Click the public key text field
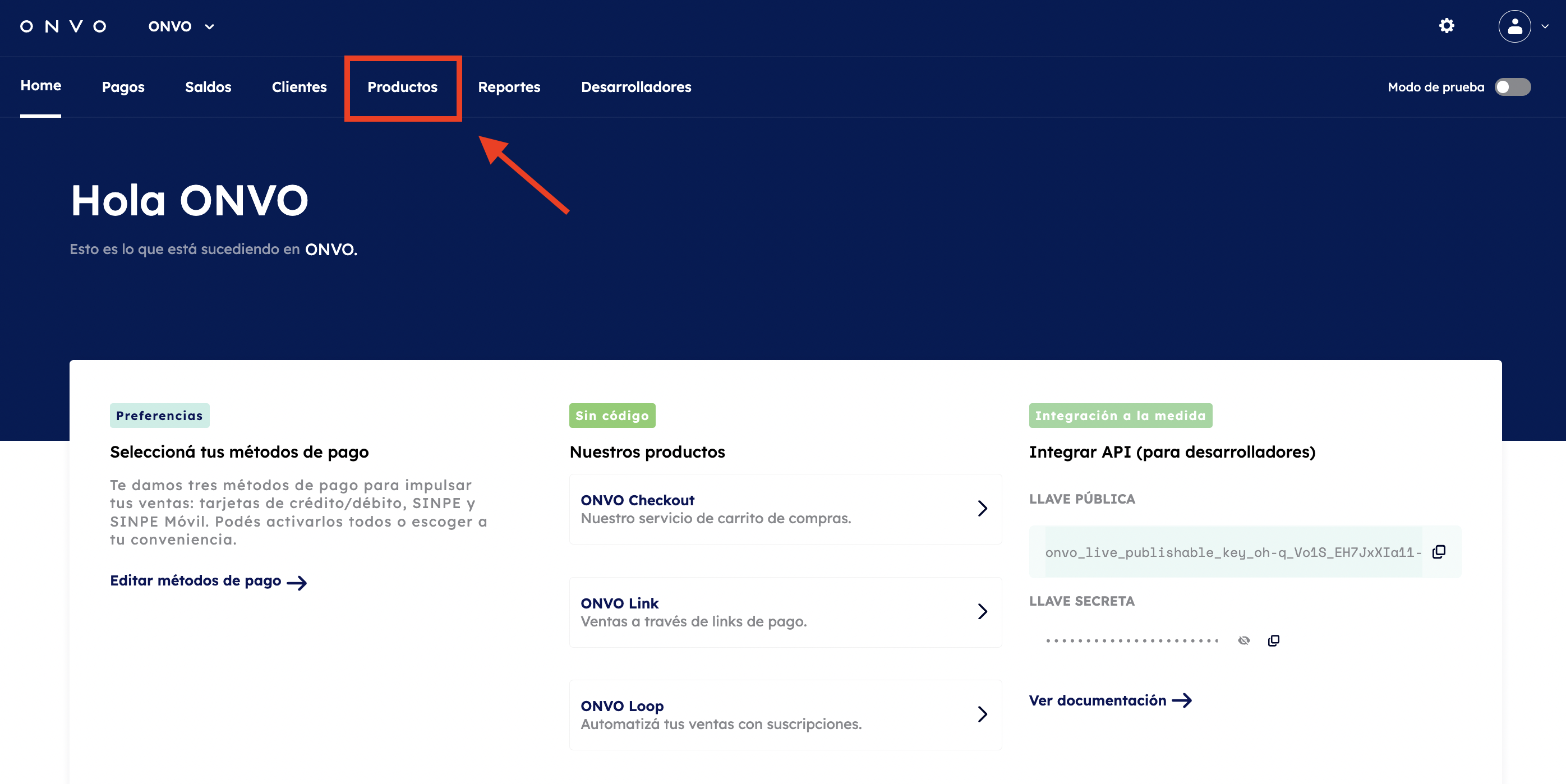This screenshot has height=784, width=1566. click(1233, 552)
